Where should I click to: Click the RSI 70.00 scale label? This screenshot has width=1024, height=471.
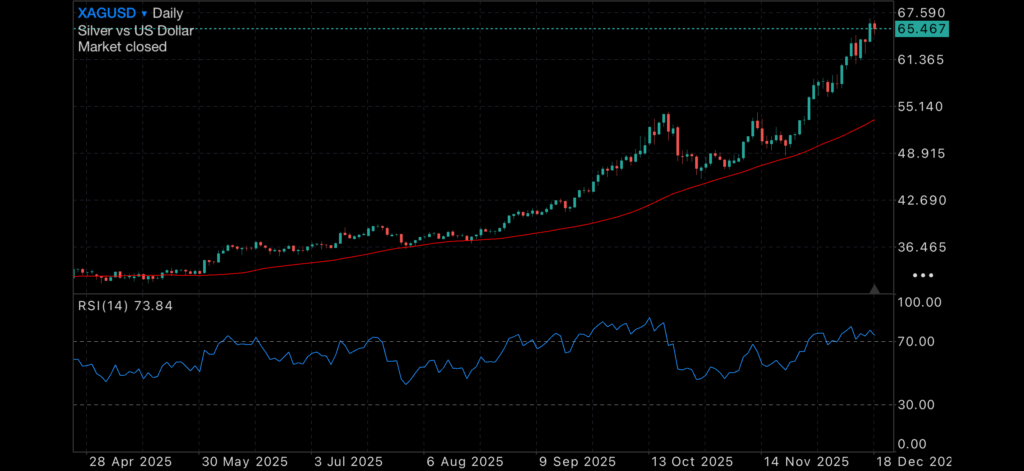coord(918,342)
